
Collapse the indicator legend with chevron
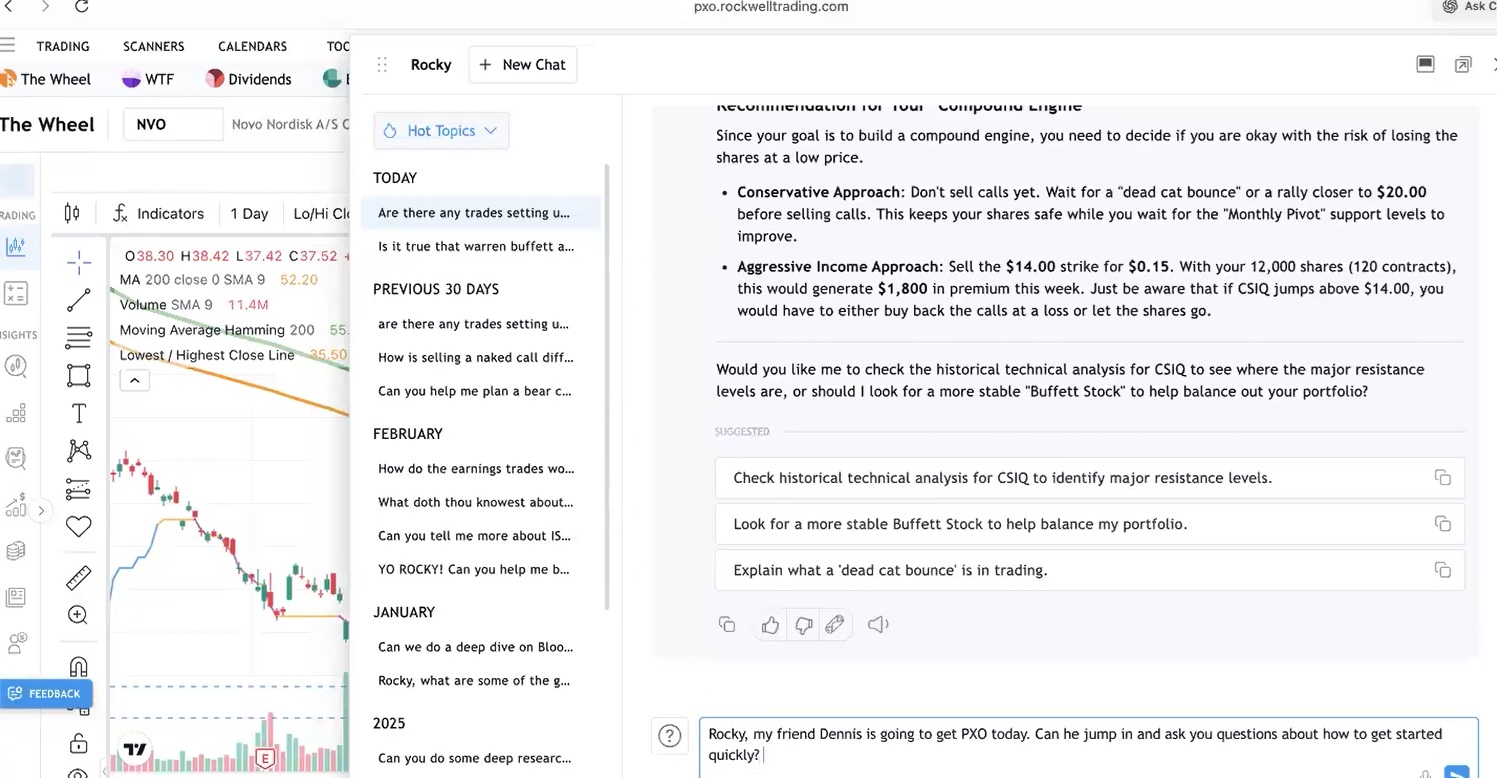[134, 380]
